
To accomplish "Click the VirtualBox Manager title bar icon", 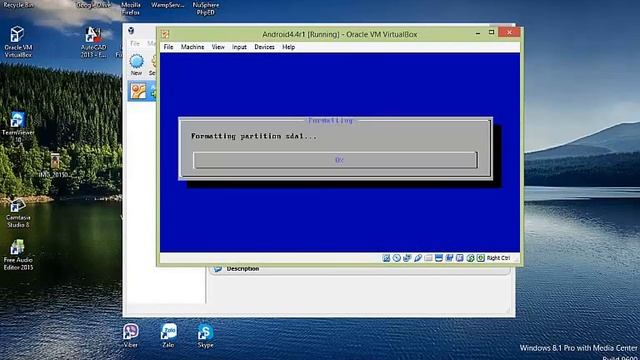I will (131, 30).
